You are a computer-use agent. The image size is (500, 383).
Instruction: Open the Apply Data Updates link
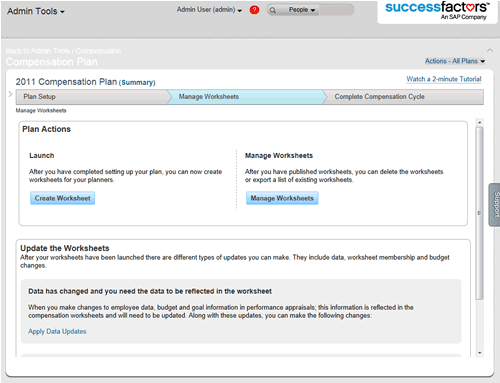[57, 331]
